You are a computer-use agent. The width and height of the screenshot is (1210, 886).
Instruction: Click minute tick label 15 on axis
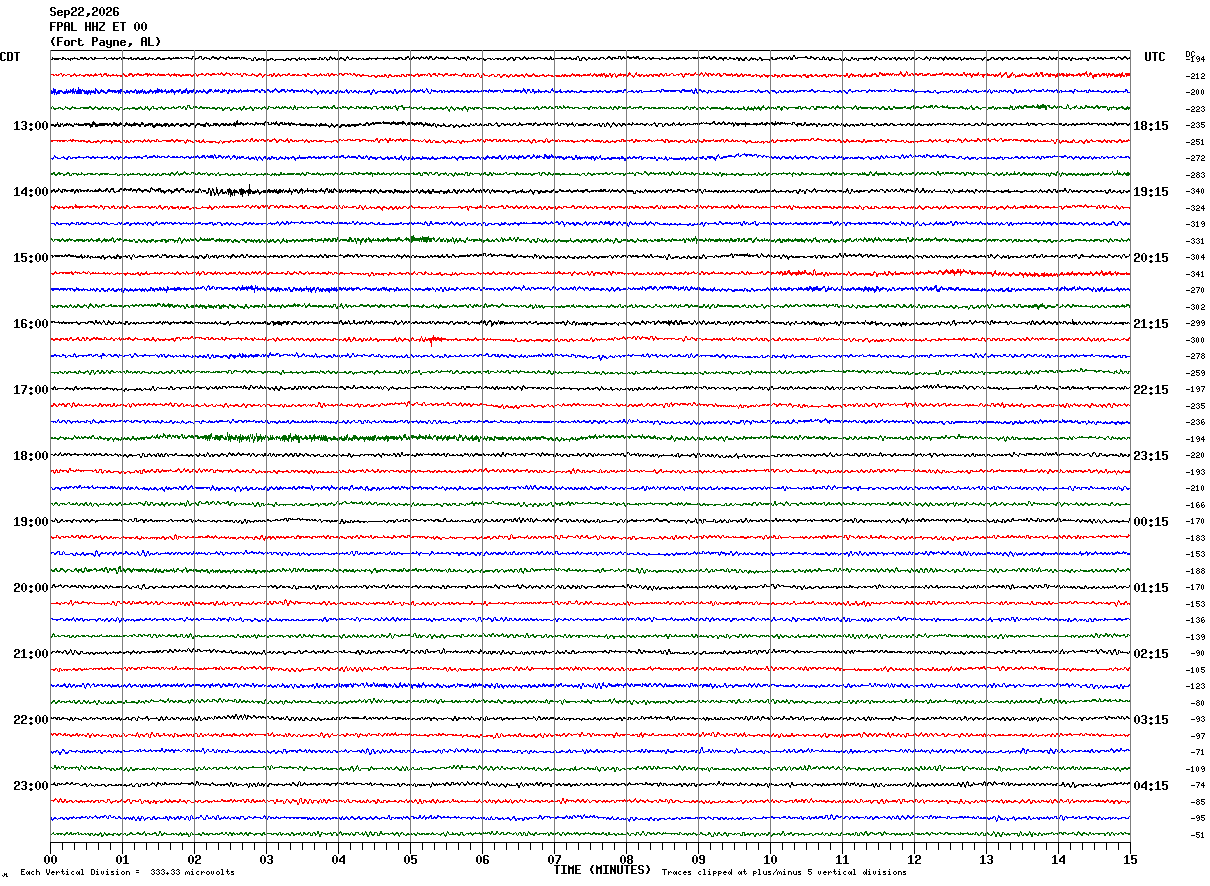(1130, 859)
